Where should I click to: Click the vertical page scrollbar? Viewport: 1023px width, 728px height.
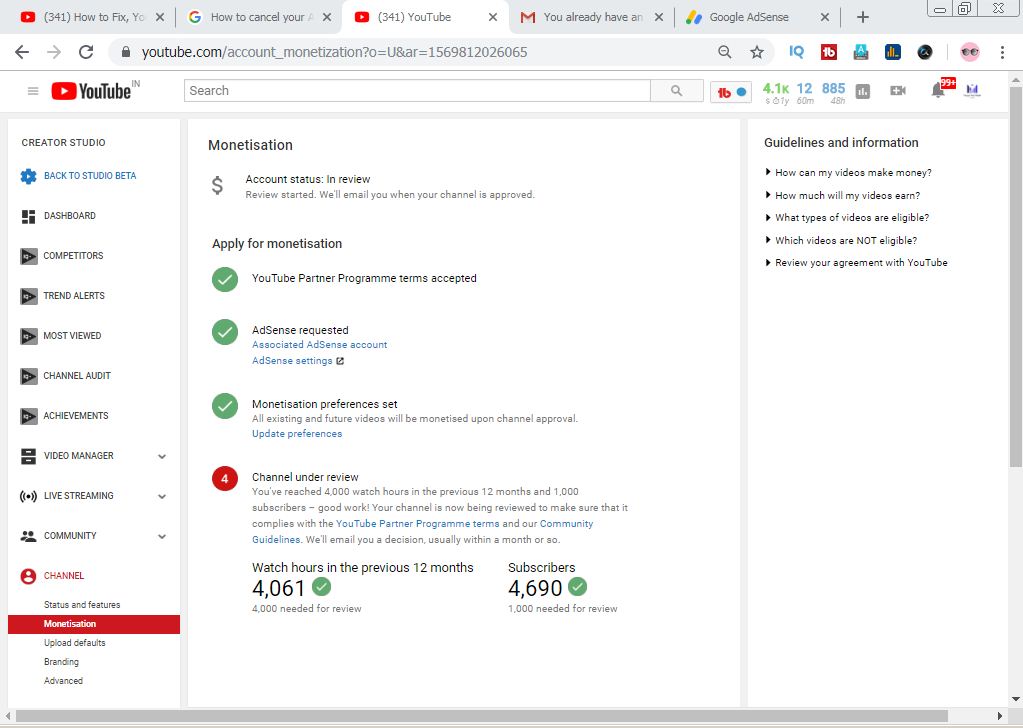click(x=1016, y=277)
